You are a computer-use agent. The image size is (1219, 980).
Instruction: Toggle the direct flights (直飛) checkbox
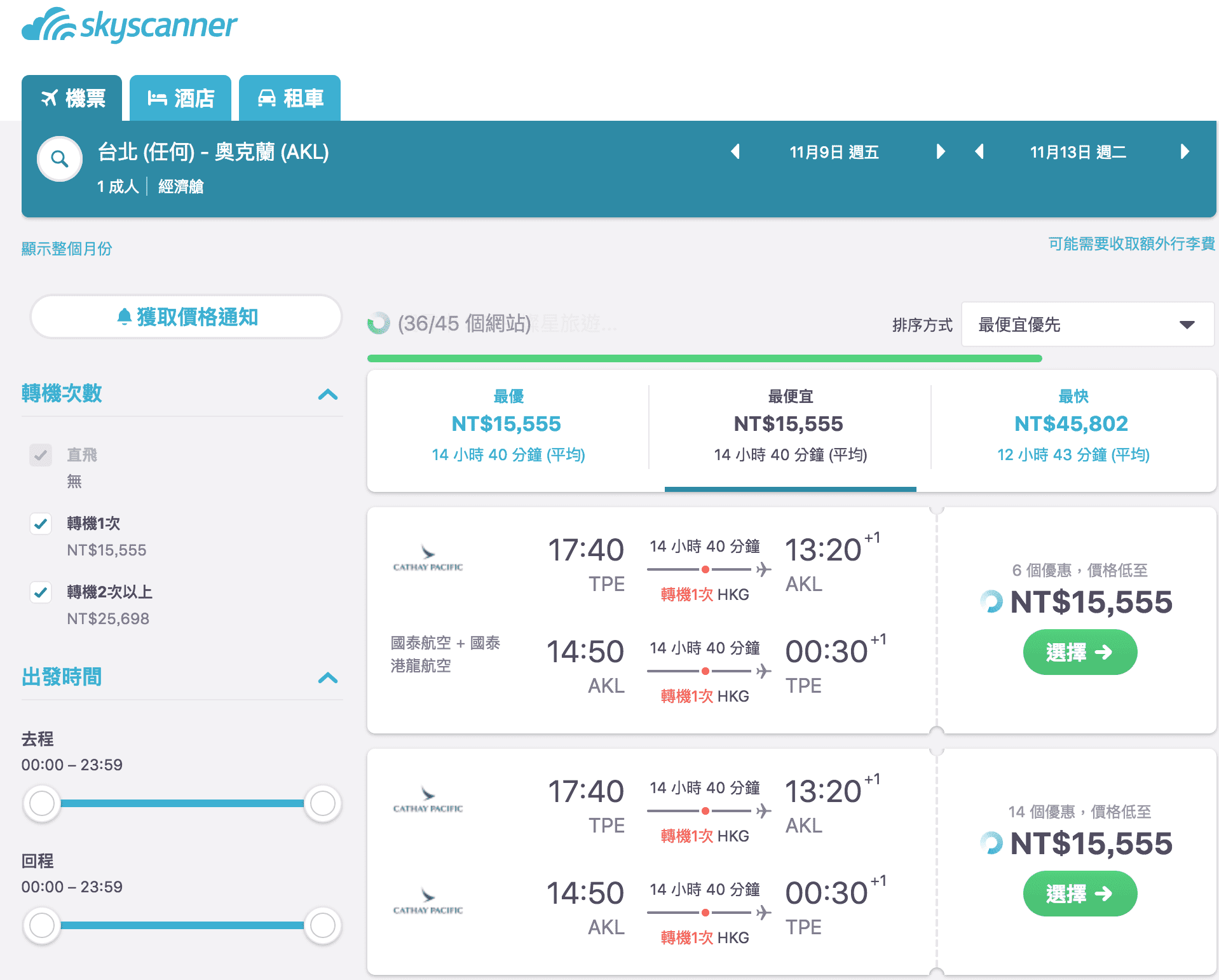tap(41, 455)
